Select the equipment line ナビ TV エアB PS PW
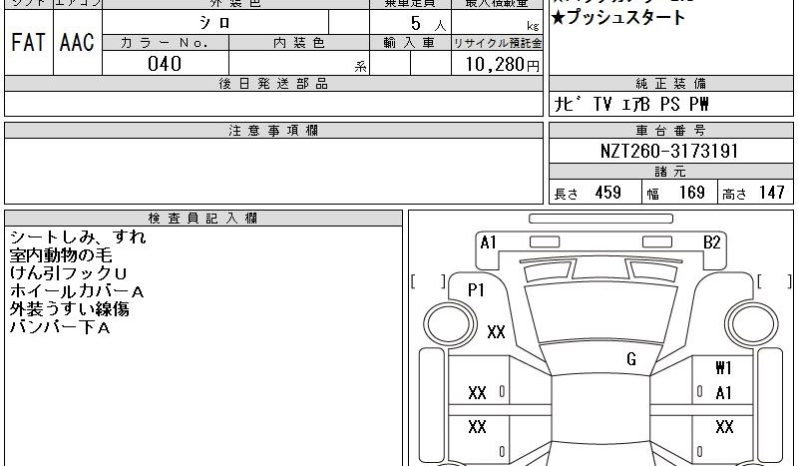Image resolution: width=798 pixels, height=466 pixels. [x=631, y=104]
